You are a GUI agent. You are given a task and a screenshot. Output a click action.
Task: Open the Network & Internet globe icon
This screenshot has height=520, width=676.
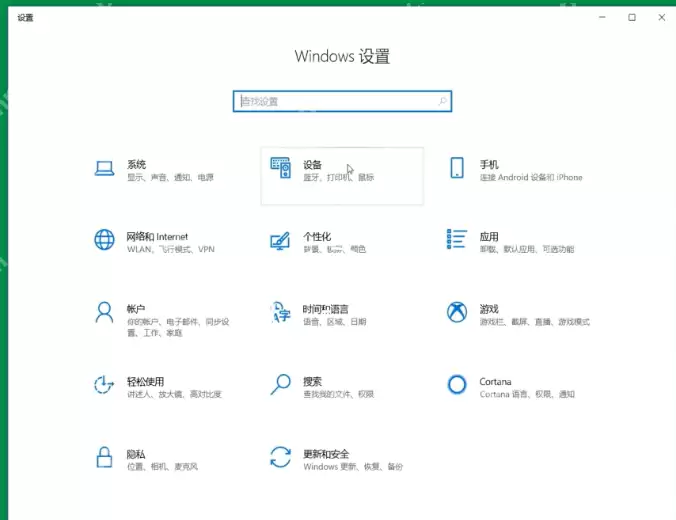click(x=104, y=240)
